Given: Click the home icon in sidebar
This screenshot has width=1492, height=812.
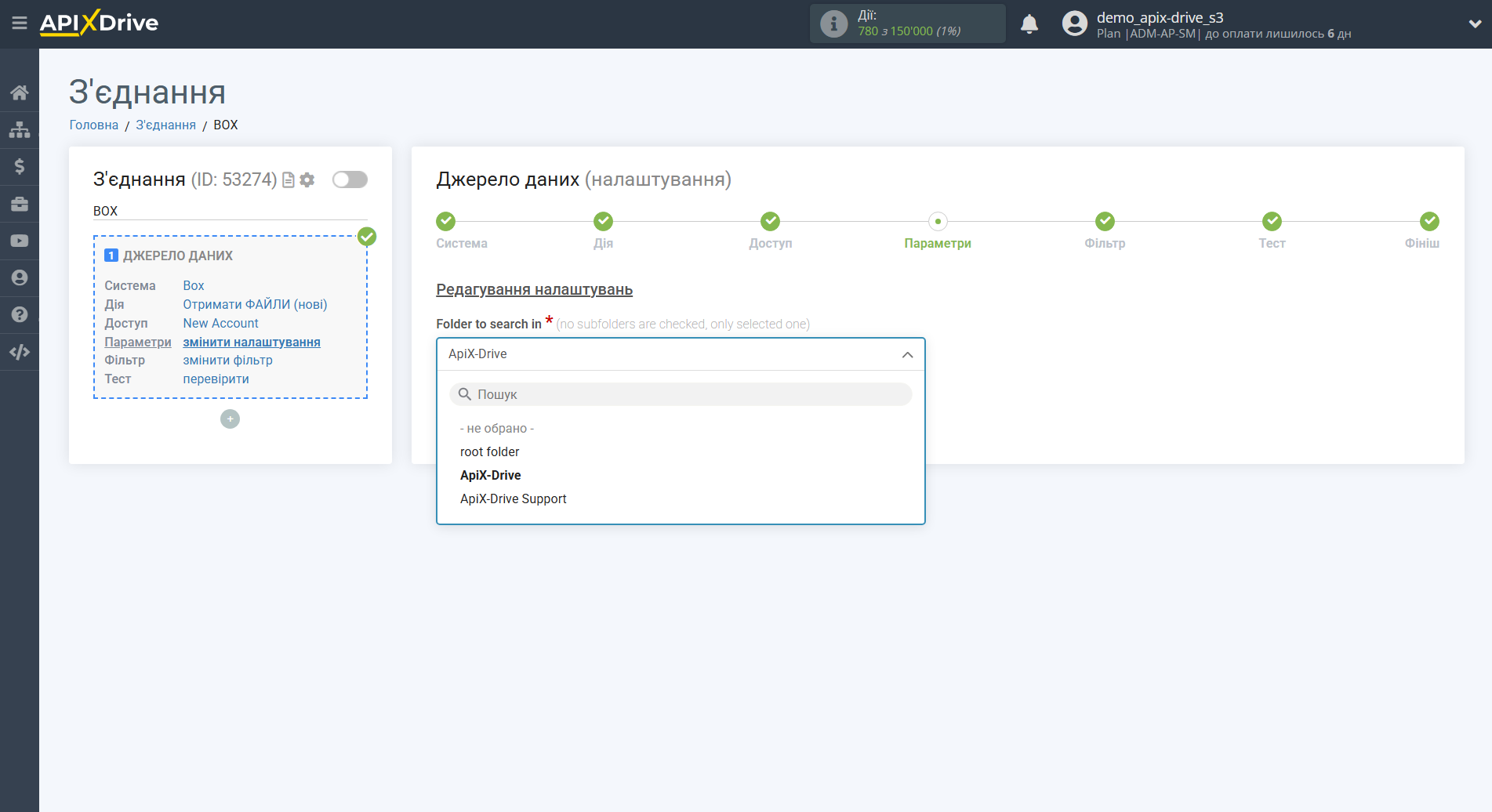Looking at the screenshot, I should 20,93.
